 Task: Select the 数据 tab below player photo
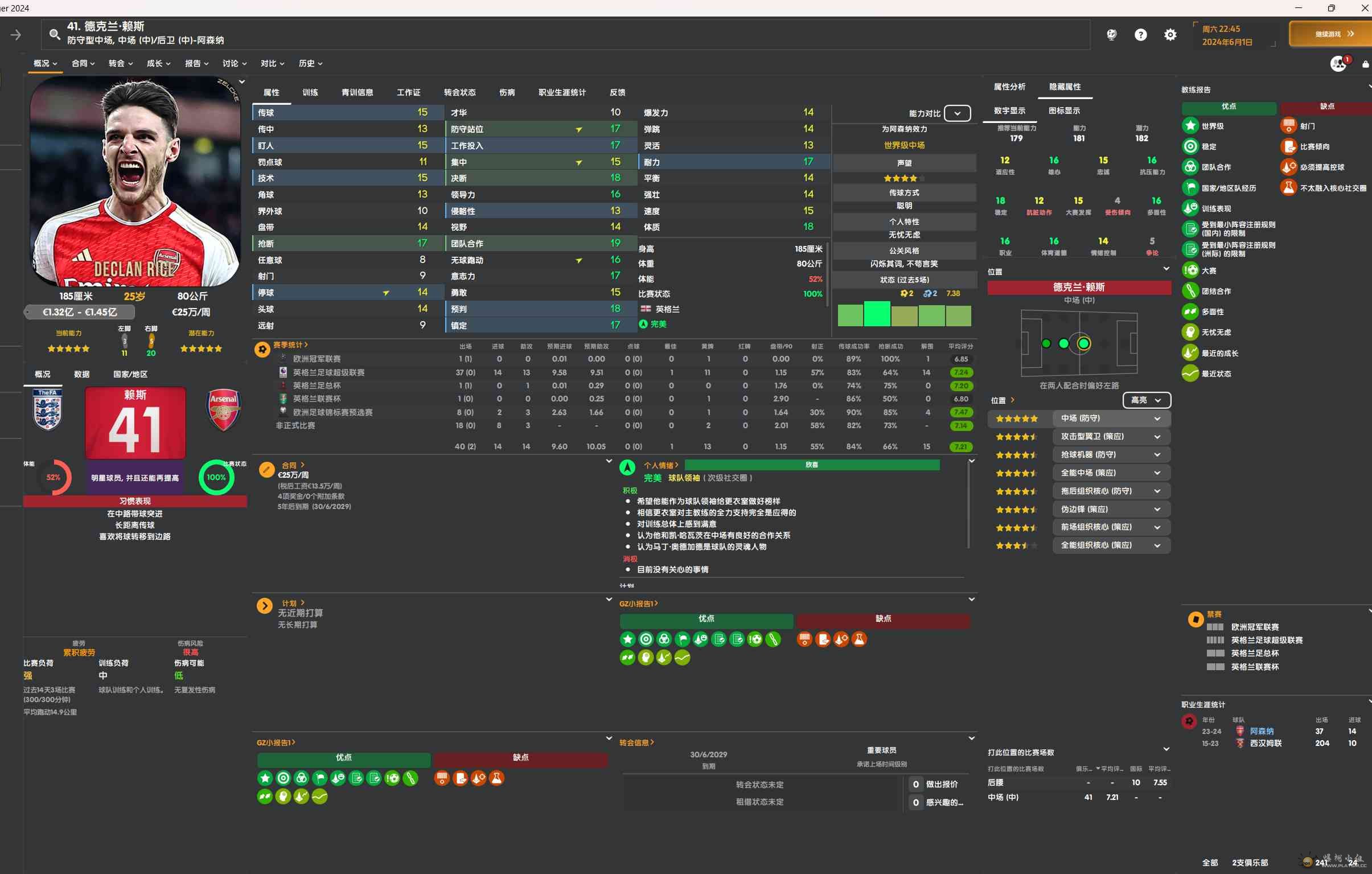81,374
